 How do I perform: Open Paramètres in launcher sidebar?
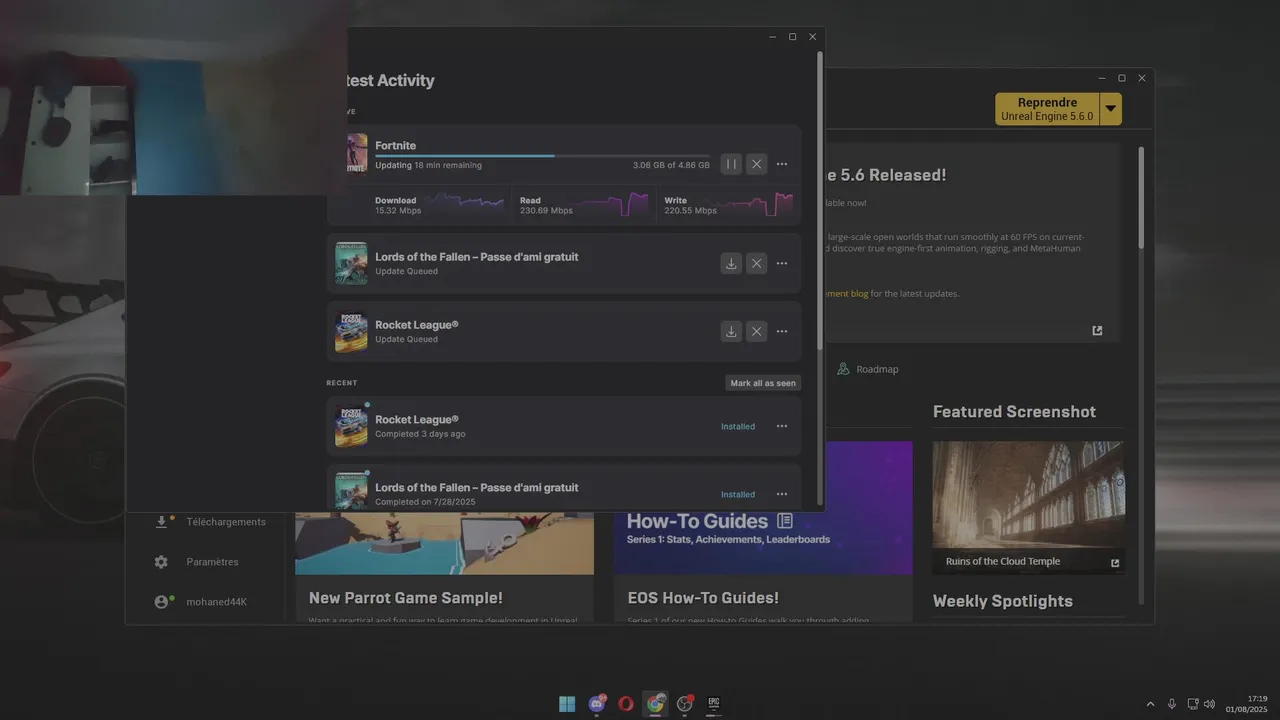click(x=197, y=562)
